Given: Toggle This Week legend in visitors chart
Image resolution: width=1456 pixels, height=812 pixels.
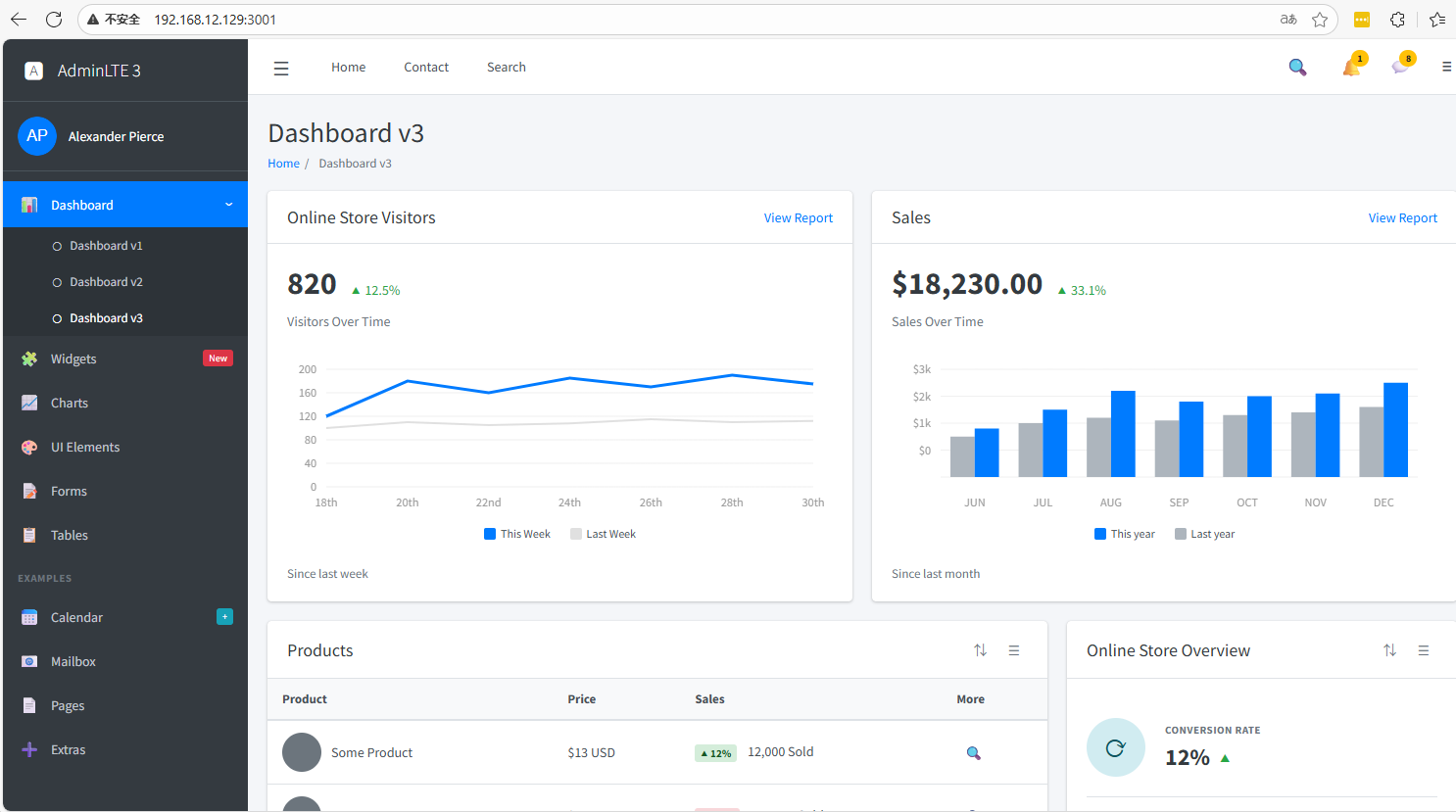Looking at the screenshot, I should click(x=517, y=534).
